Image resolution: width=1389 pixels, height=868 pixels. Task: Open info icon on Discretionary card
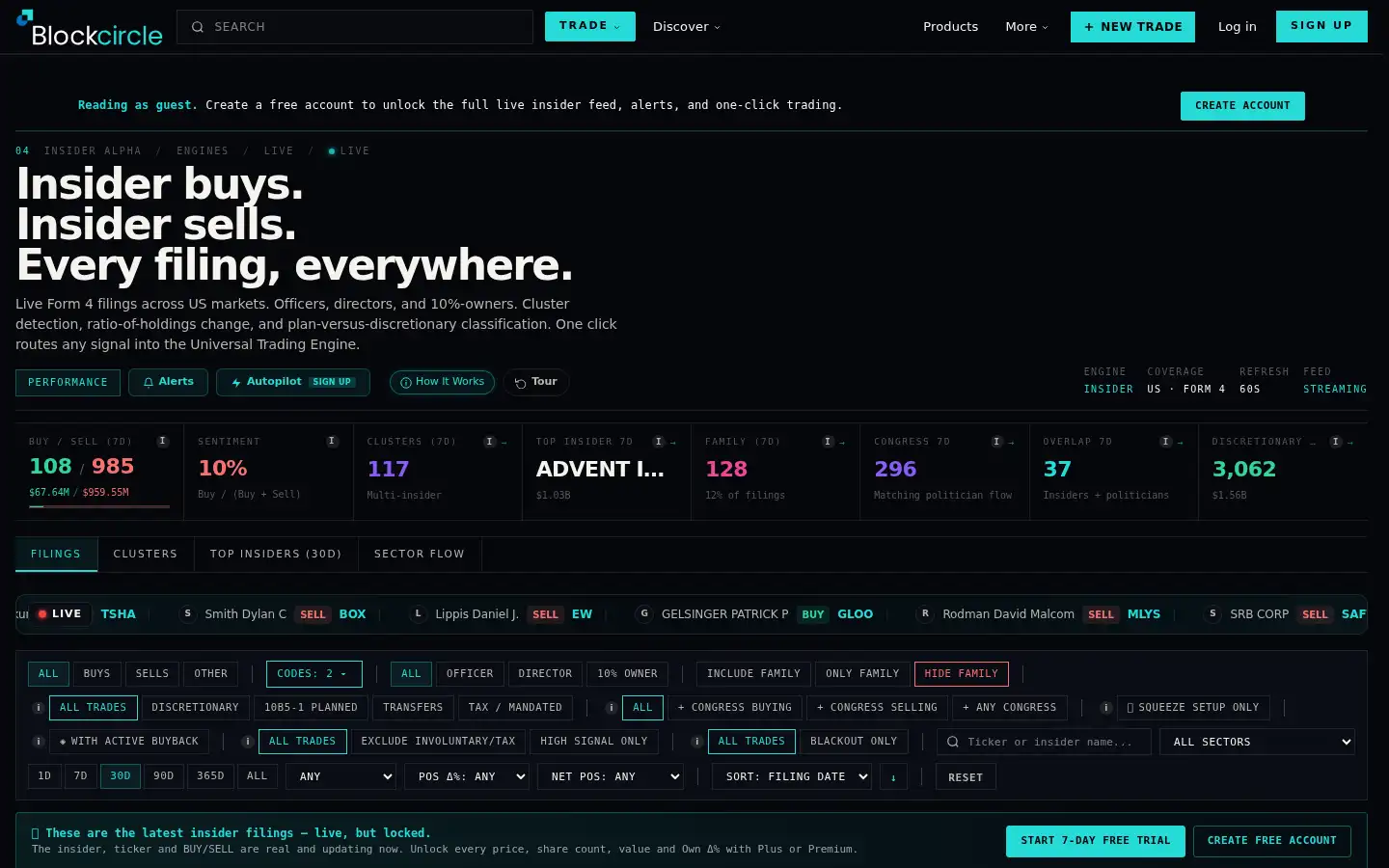(1336, 442)
